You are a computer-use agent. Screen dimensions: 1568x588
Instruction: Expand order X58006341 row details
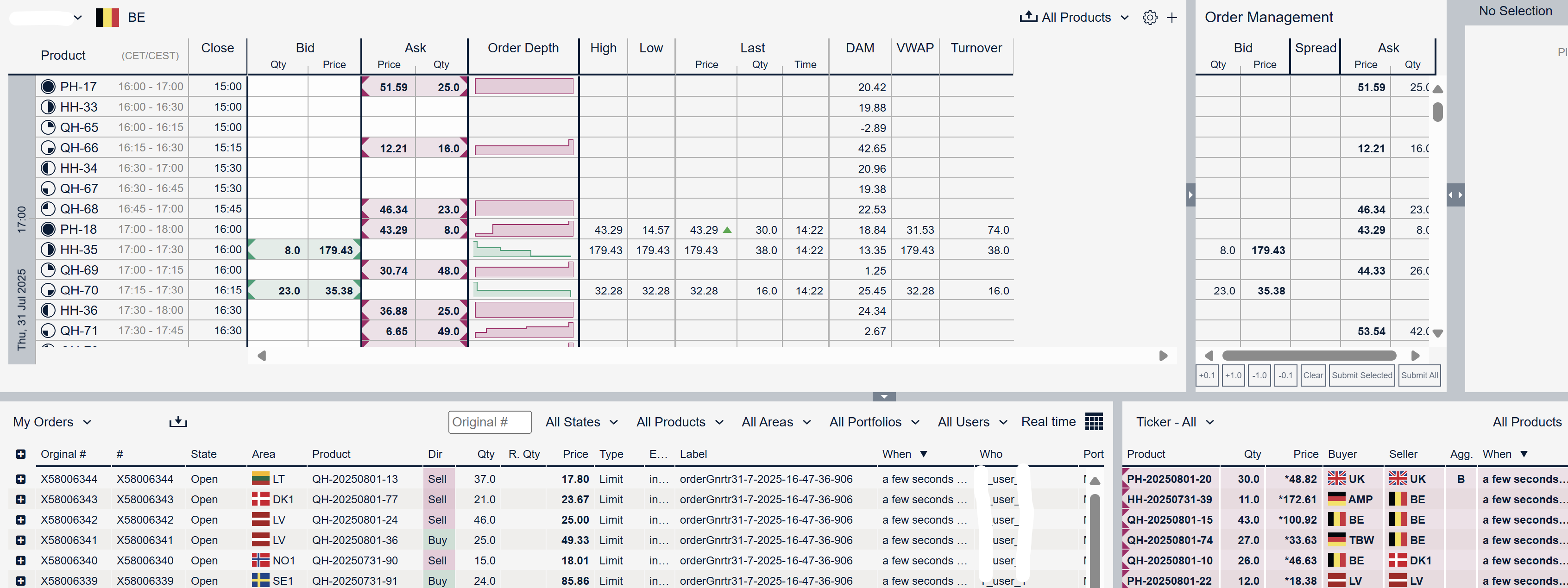point(21,540)
